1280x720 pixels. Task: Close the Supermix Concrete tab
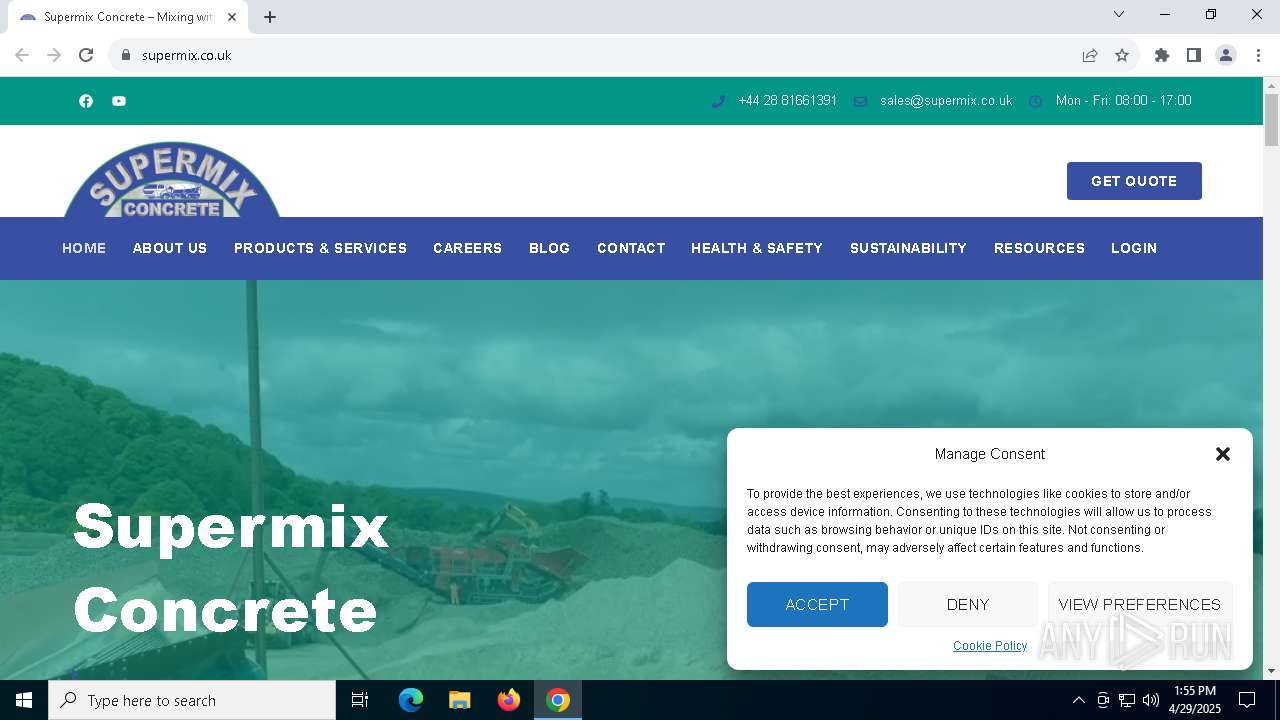click(232, 17)
